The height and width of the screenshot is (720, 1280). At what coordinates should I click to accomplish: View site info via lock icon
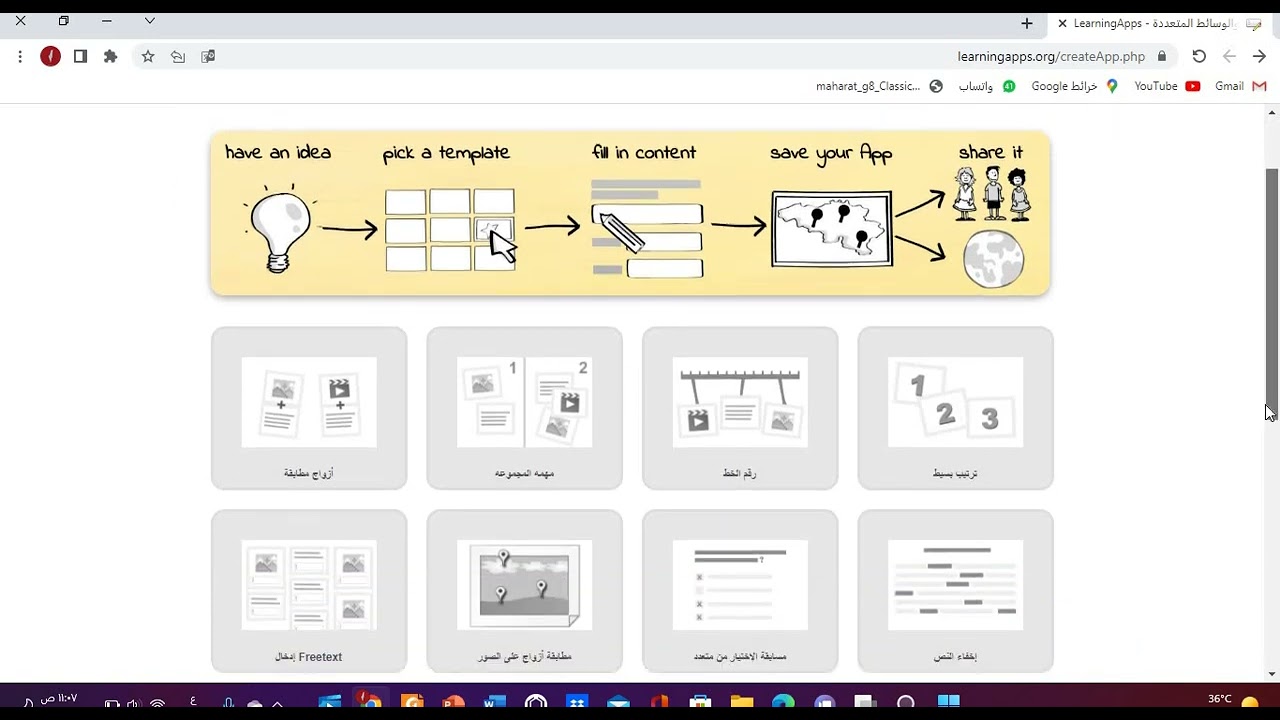[1162, 57]
